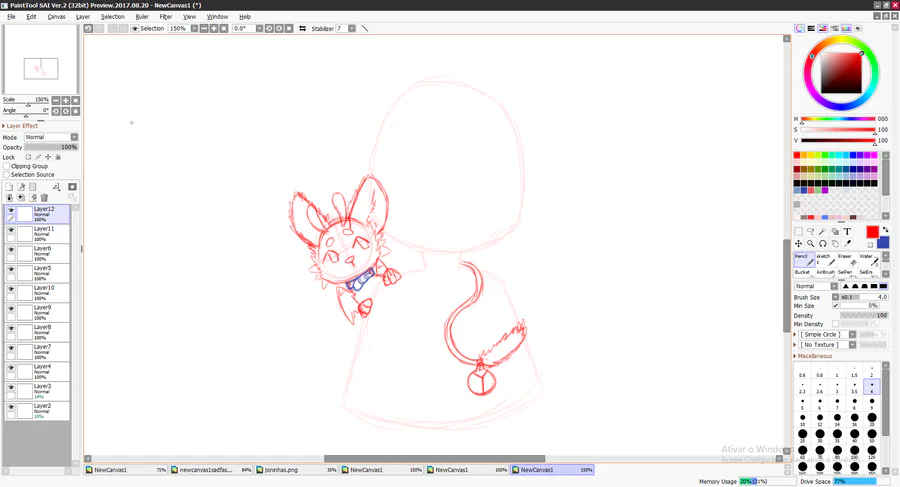Screen dimensions: 900x487
Task: Select the rectangular selection tool
Action: tap(798, 231)
